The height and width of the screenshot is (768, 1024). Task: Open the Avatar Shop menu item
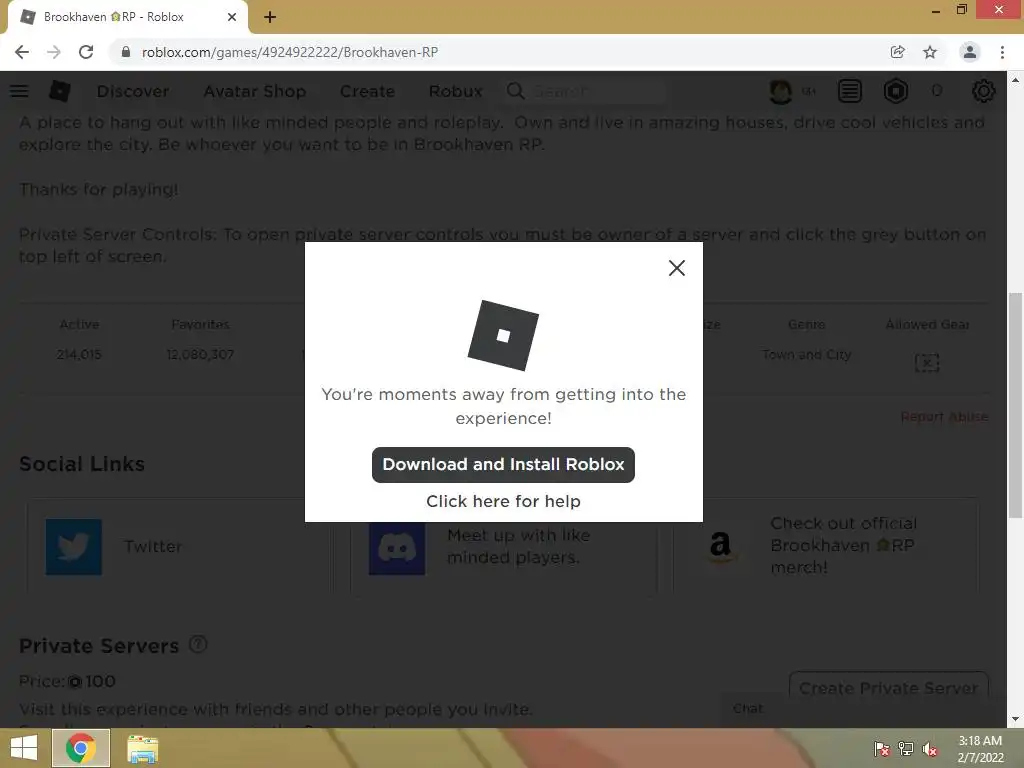pyautogui.click(x=255, y=91)
